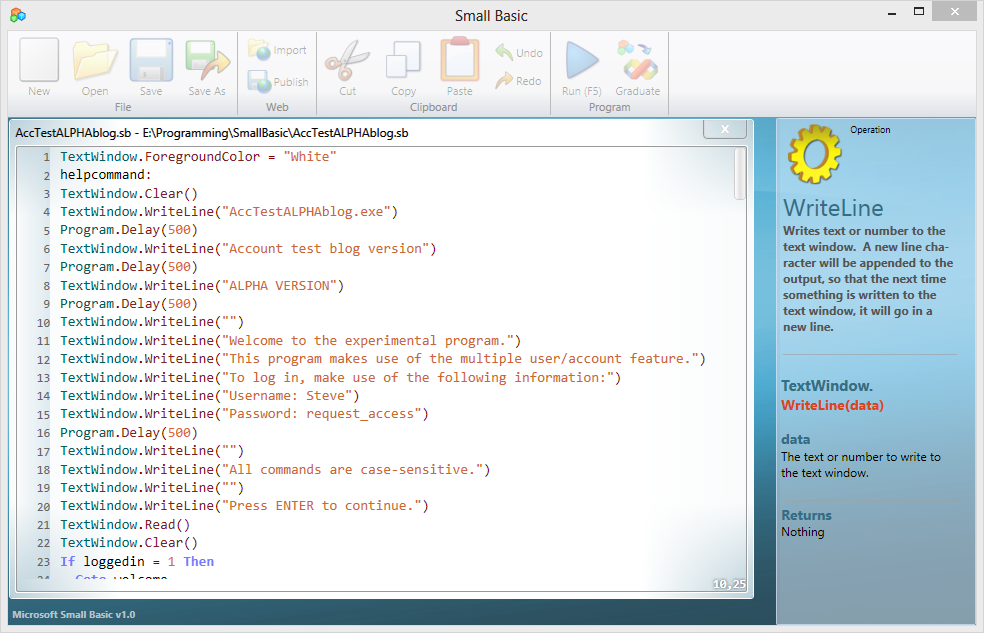Click the yellow gear Operation icon
The height and width of the screenshot is (633, 984).
(x=814, y=154)
